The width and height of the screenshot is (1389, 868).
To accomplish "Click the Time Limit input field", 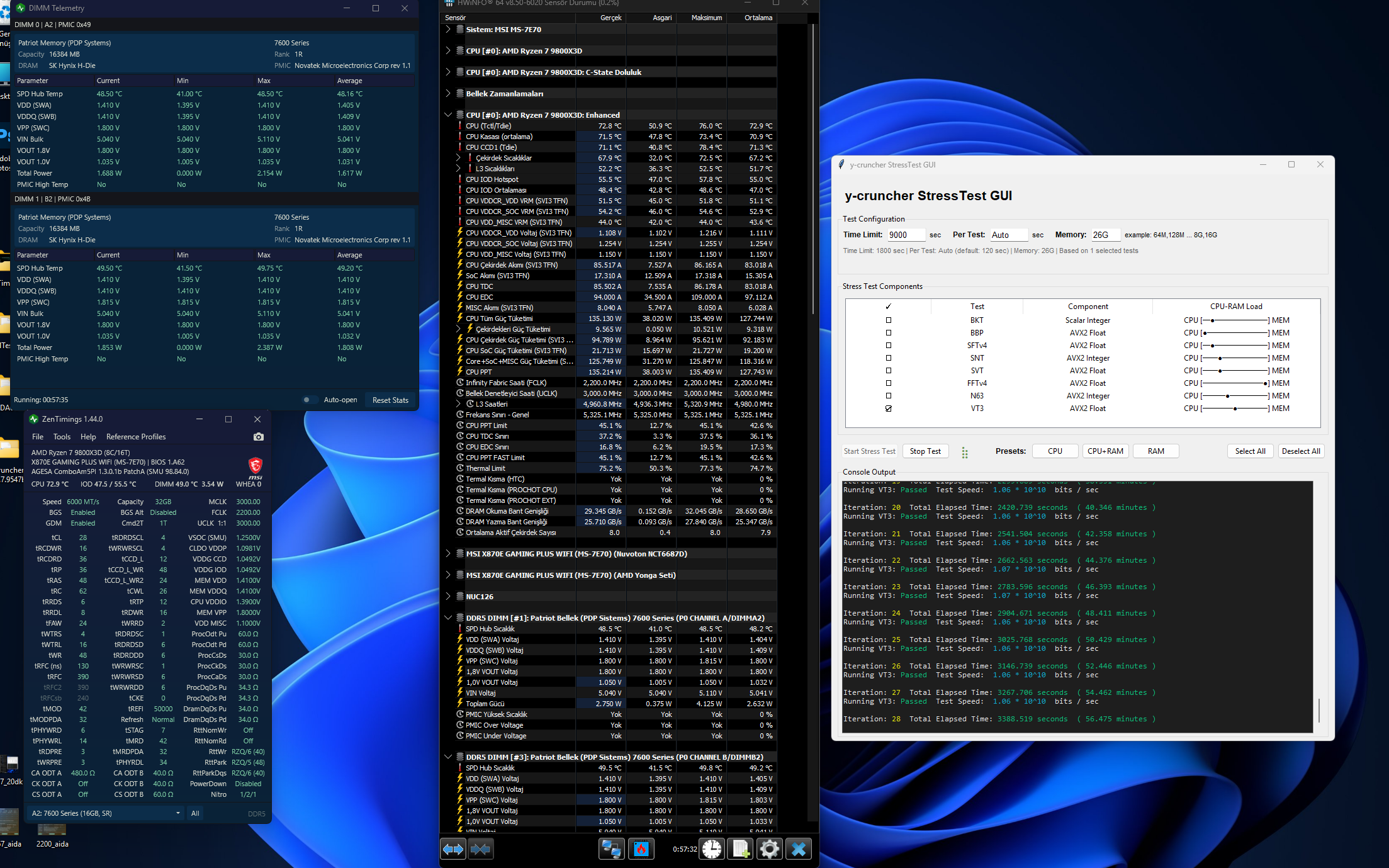I will (906, 235).
